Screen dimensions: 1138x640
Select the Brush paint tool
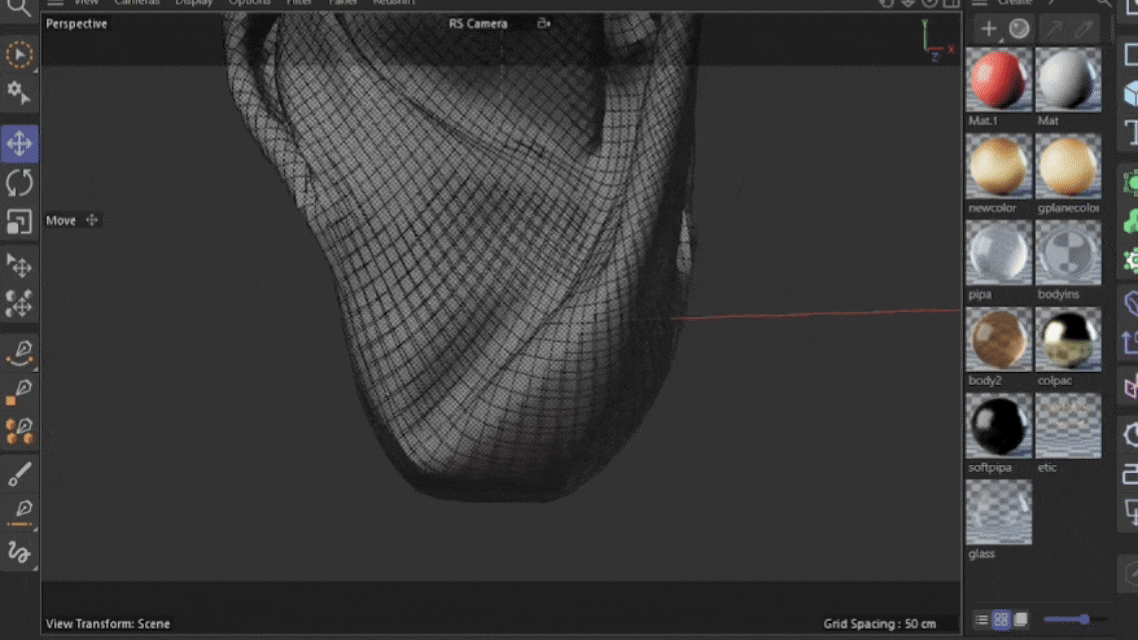click(20, 474)
